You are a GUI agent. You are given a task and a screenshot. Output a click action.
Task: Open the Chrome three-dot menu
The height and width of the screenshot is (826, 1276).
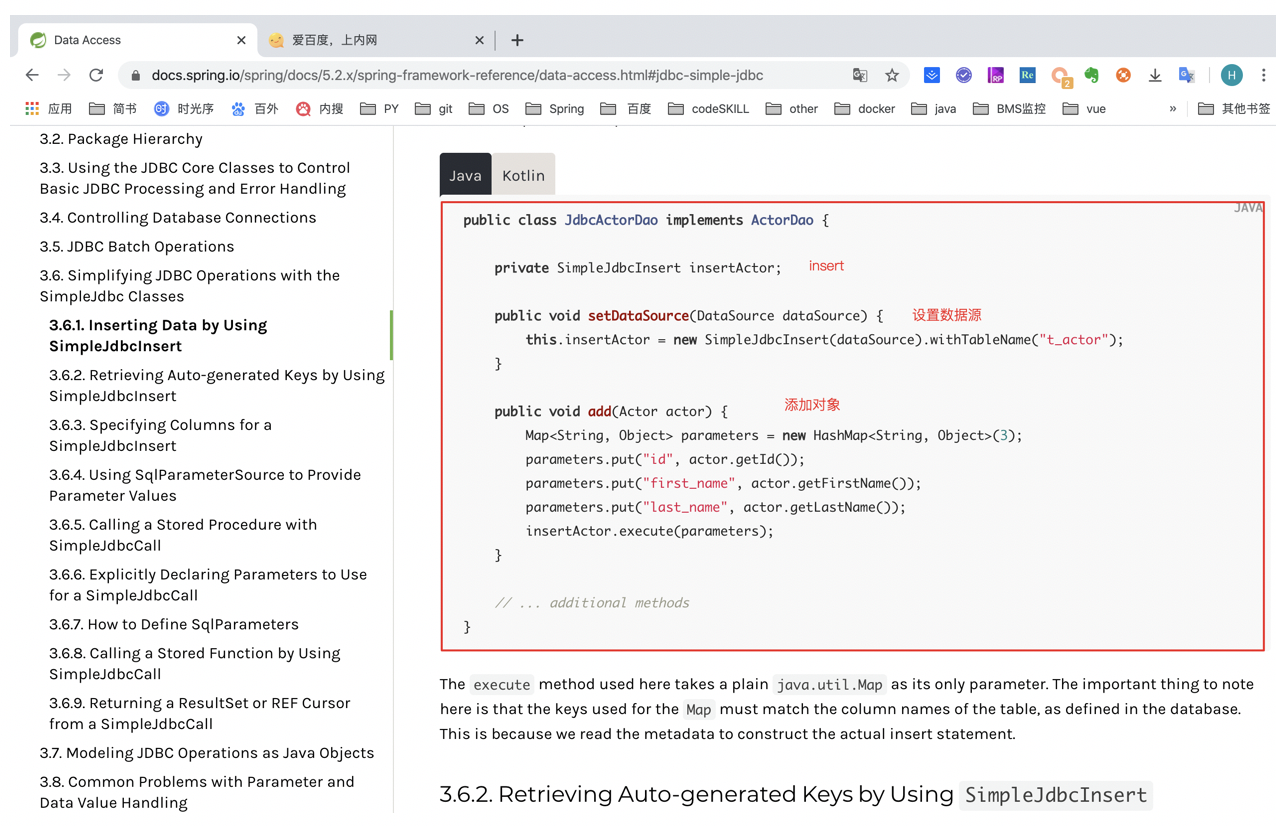(1263, 75)
